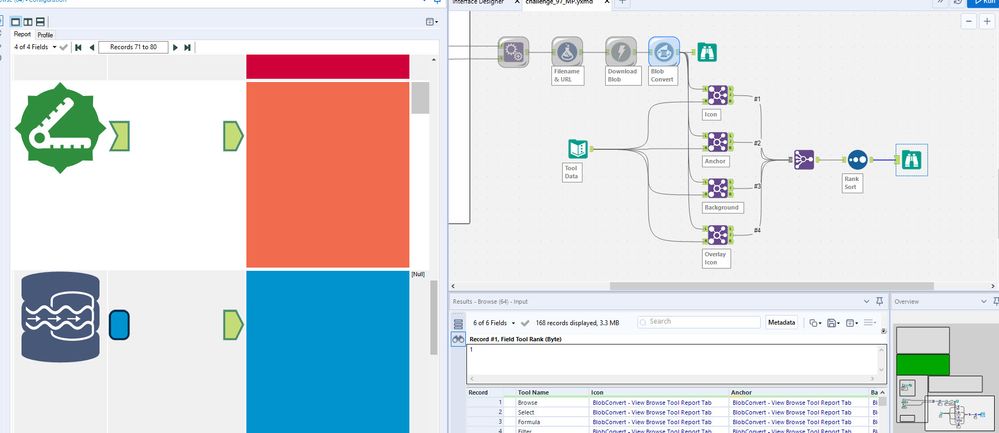Select the Background join tool

tap(717, 188)
